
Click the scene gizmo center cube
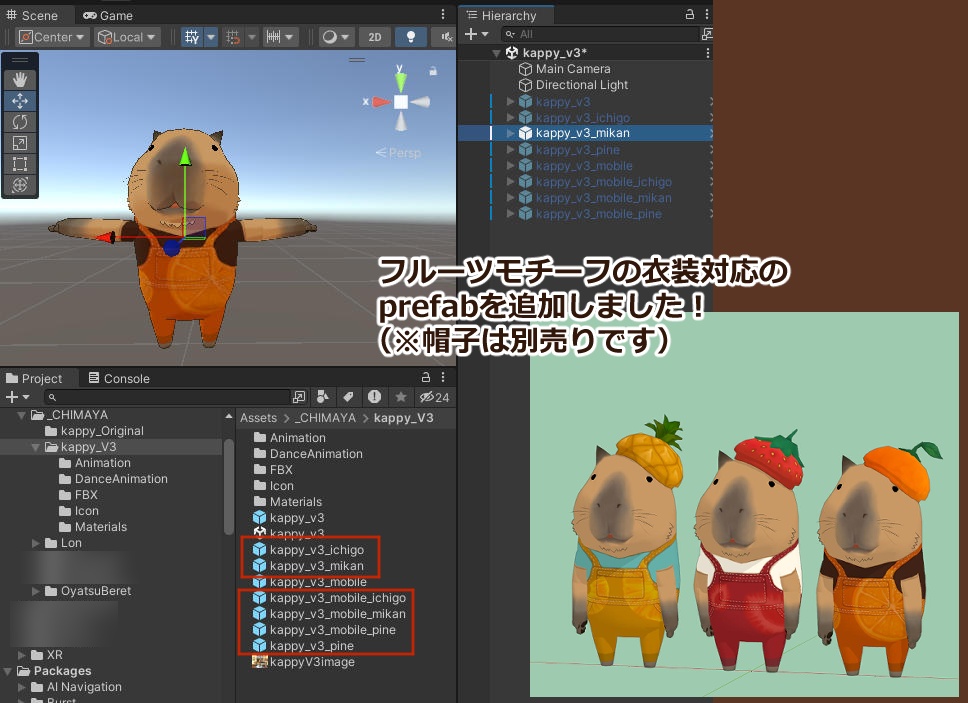click(401, 102)
